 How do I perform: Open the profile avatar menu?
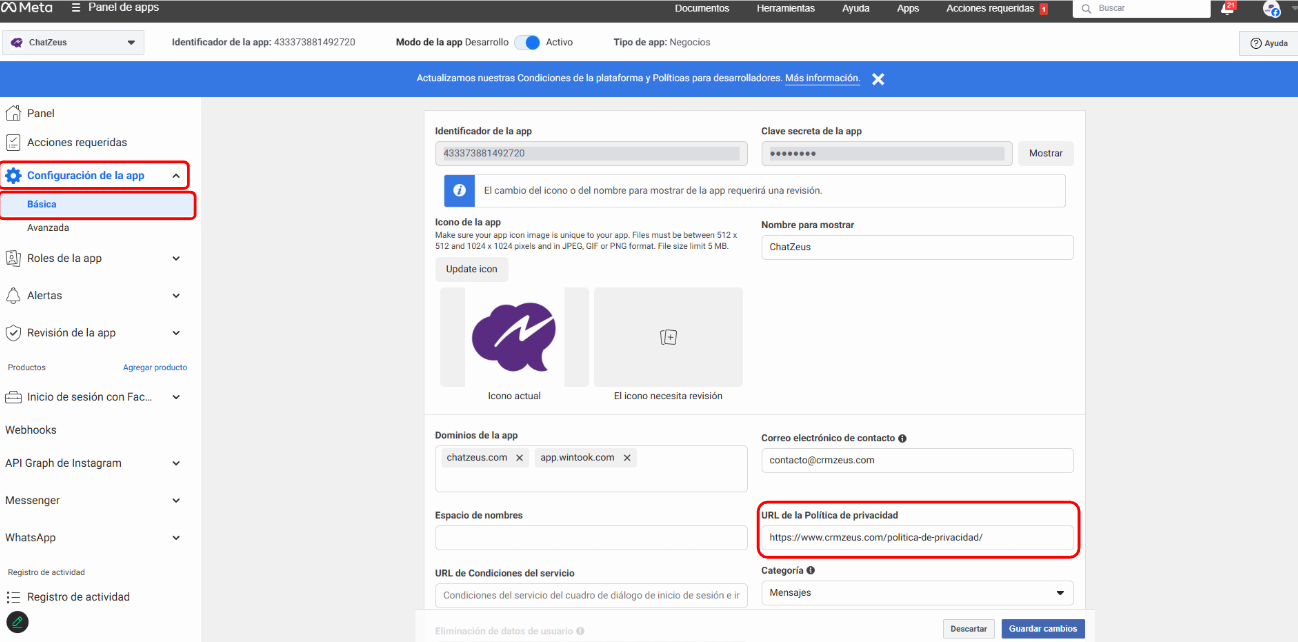1271,9
